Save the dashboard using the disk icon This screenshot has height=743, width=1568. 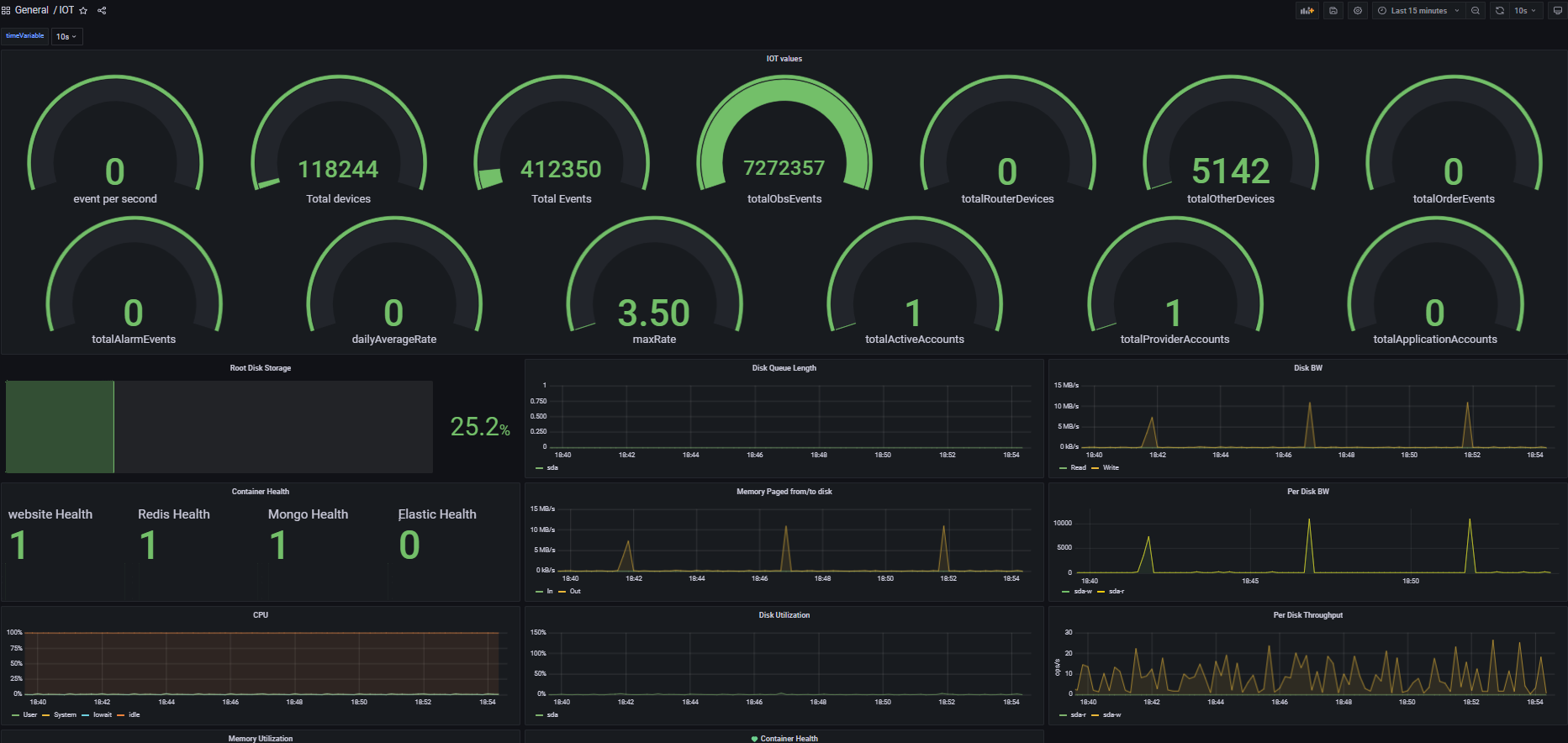[1333, 11]
